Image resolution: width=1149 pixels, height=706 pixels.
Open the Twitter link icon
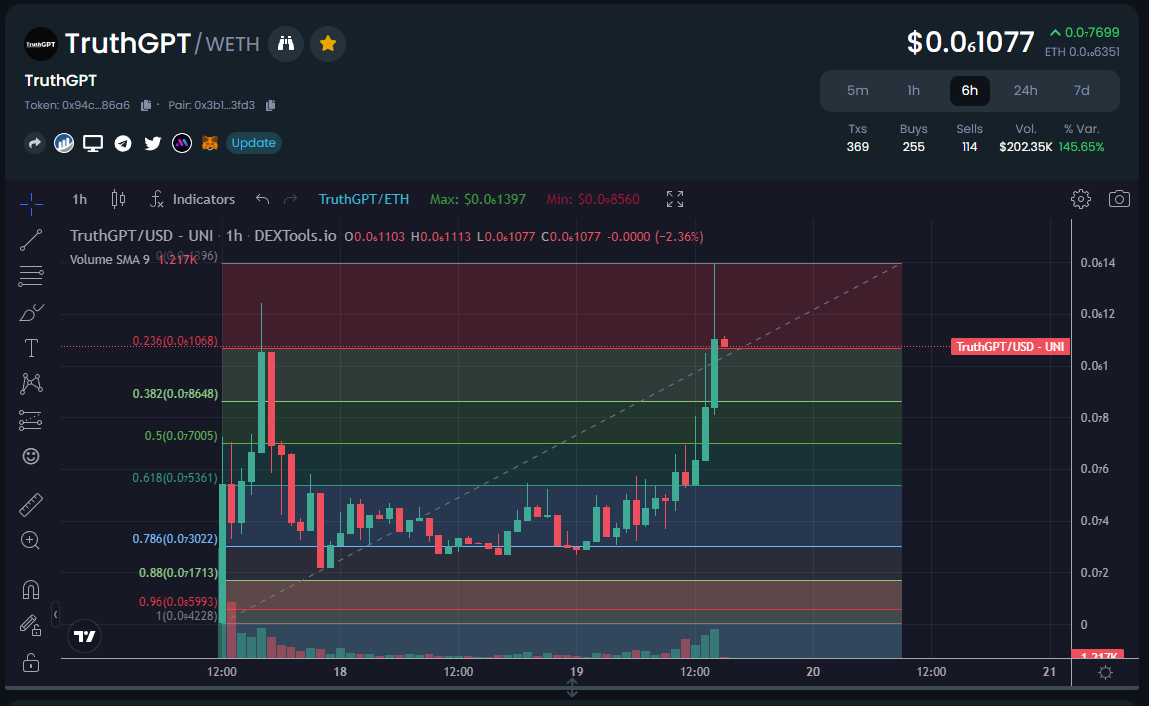point(152,143)
